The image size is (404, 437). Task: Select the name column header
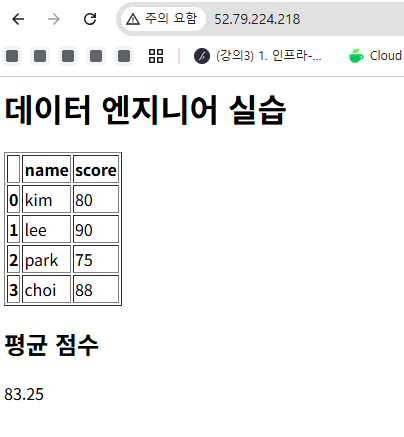(x=46, y=169)
